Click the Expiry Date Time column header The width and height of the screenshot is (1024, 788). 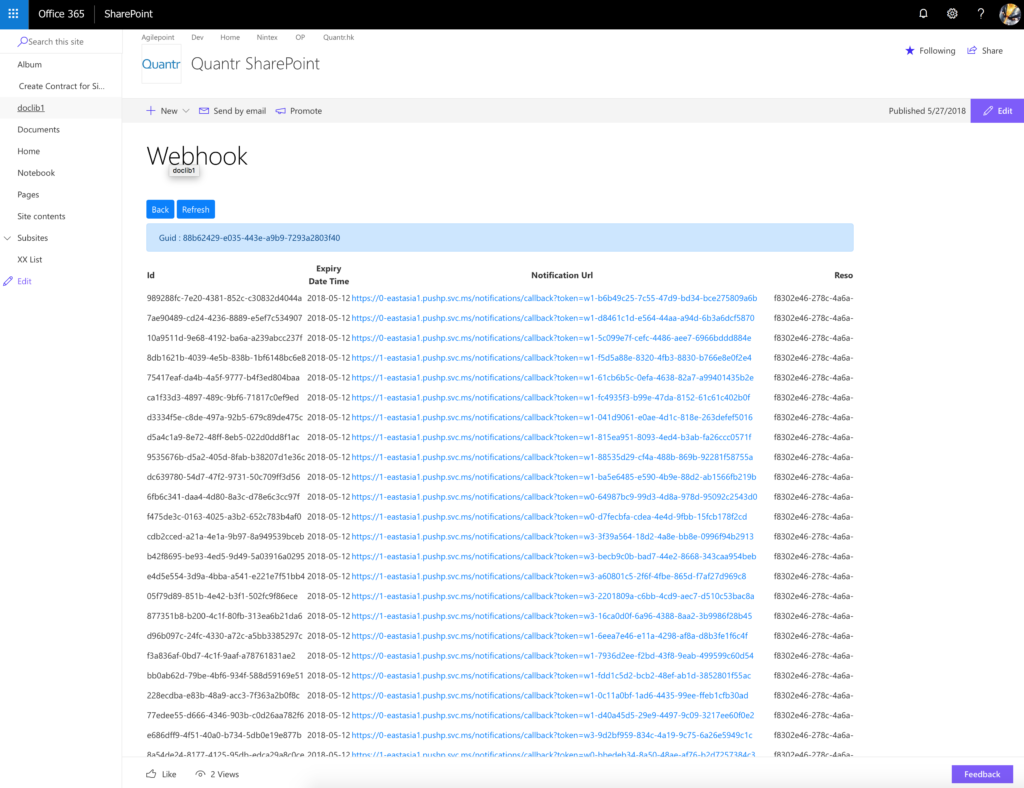pos(328,275)
